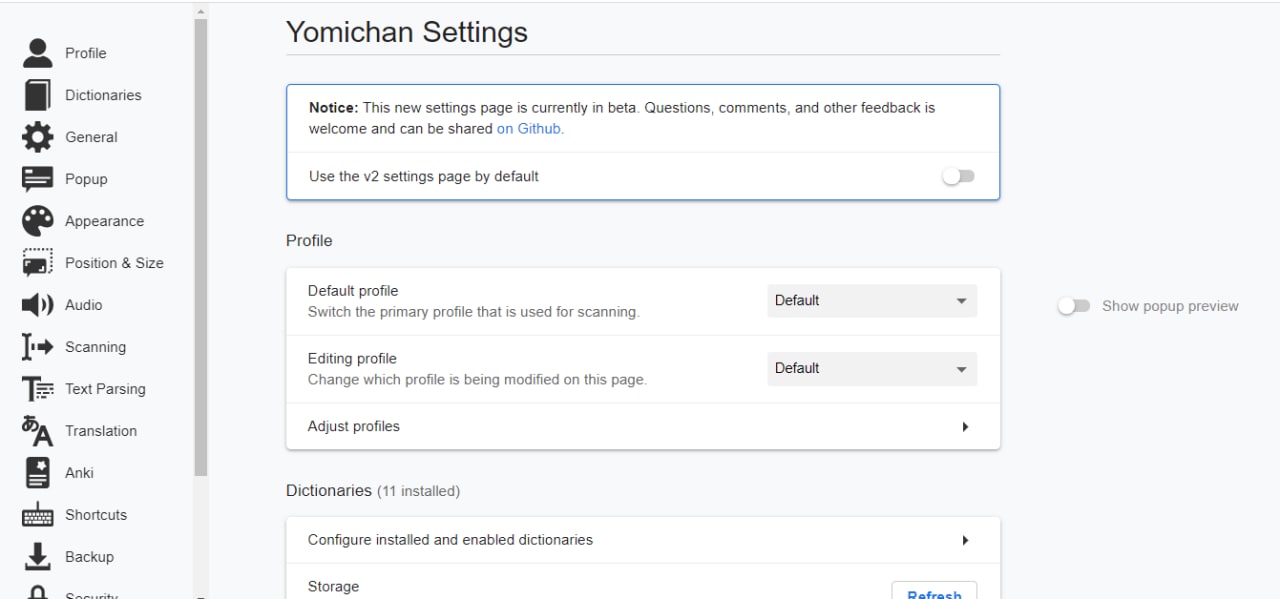Toggle Use the v2 settings page by default

coord(958,176)
